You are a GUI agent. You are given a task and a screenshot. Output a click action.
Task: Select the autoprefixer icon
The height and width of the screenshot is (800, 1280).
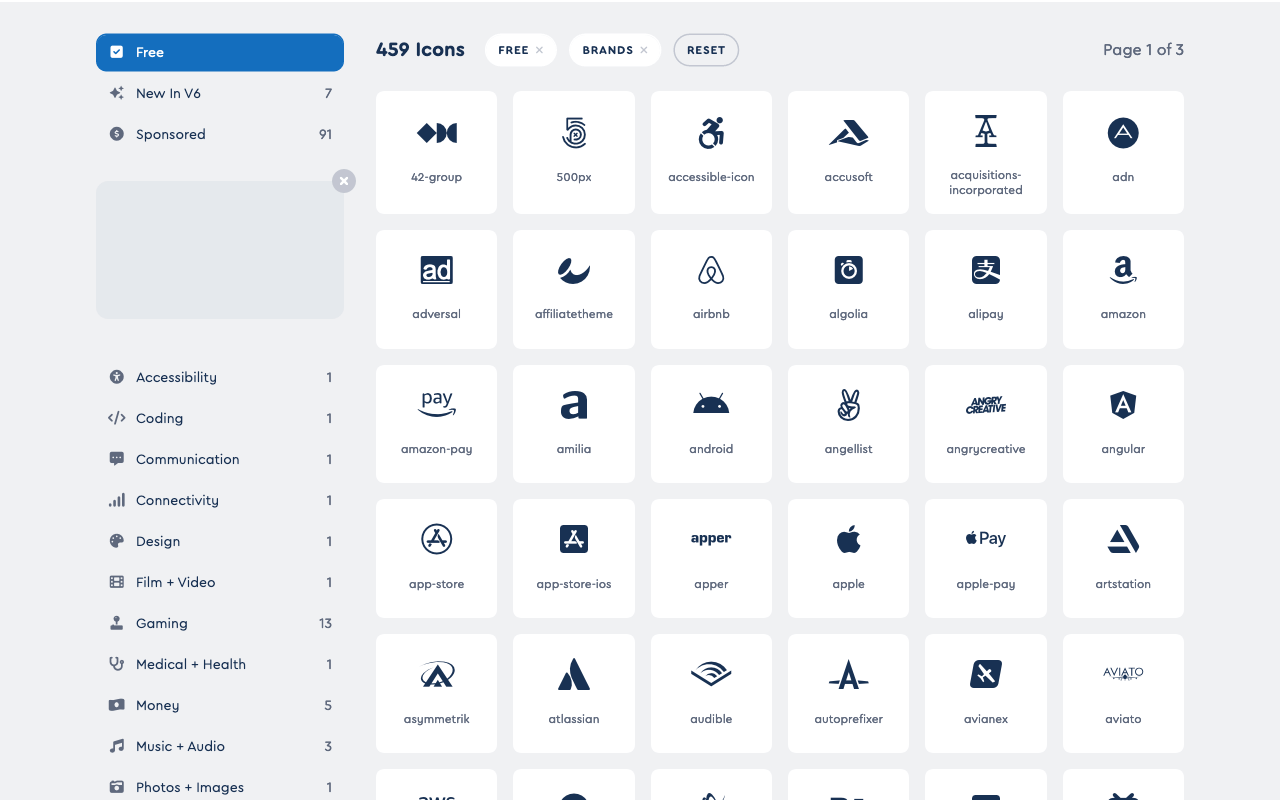point(848,693)
